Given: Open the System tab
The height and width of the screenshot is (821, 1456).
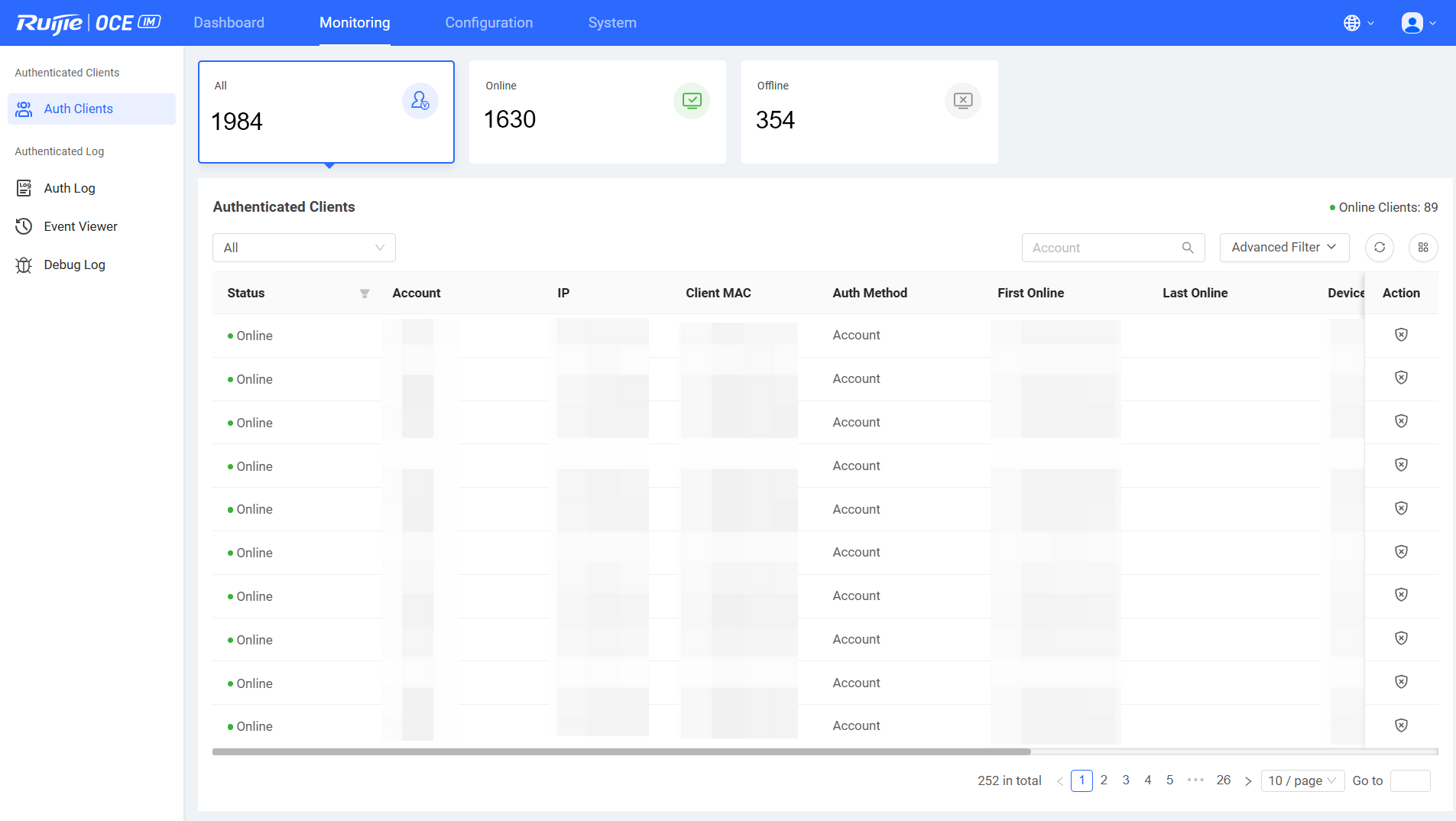Looking at the screenshot, I should pyautogui.click(x=612, y=23).
